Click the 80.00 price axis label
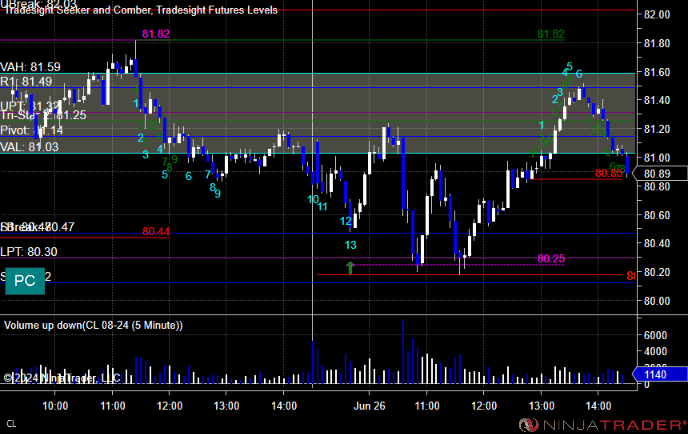Image resolution: width=688 pixels, height=434 pixels. (657, 301)
